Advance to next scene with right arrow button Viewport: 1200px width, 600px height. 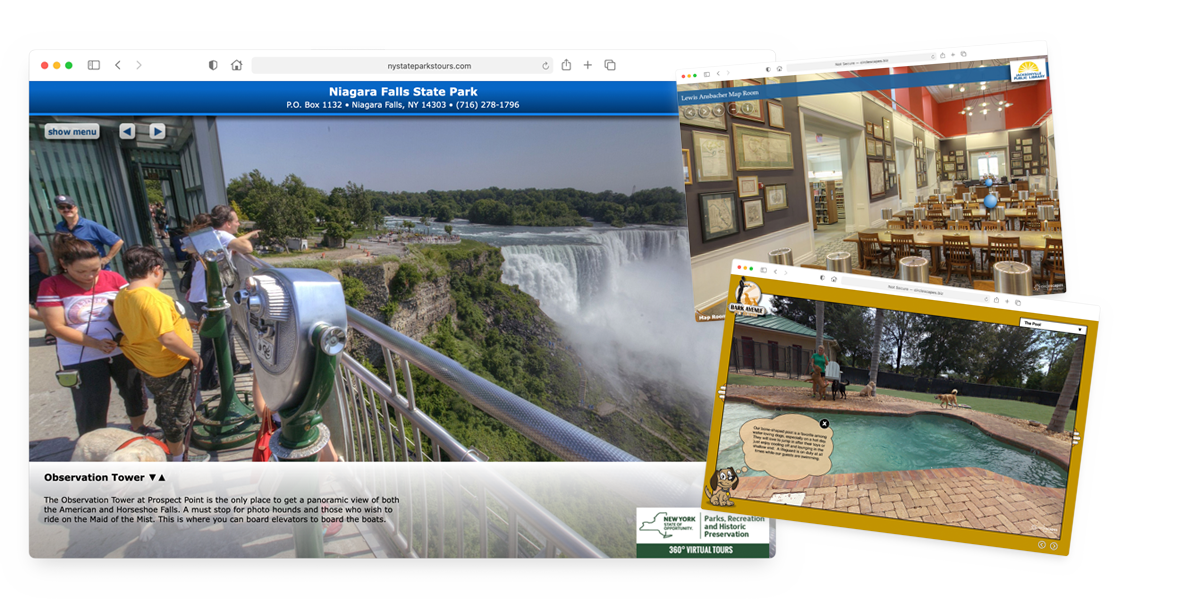point(157,131)
